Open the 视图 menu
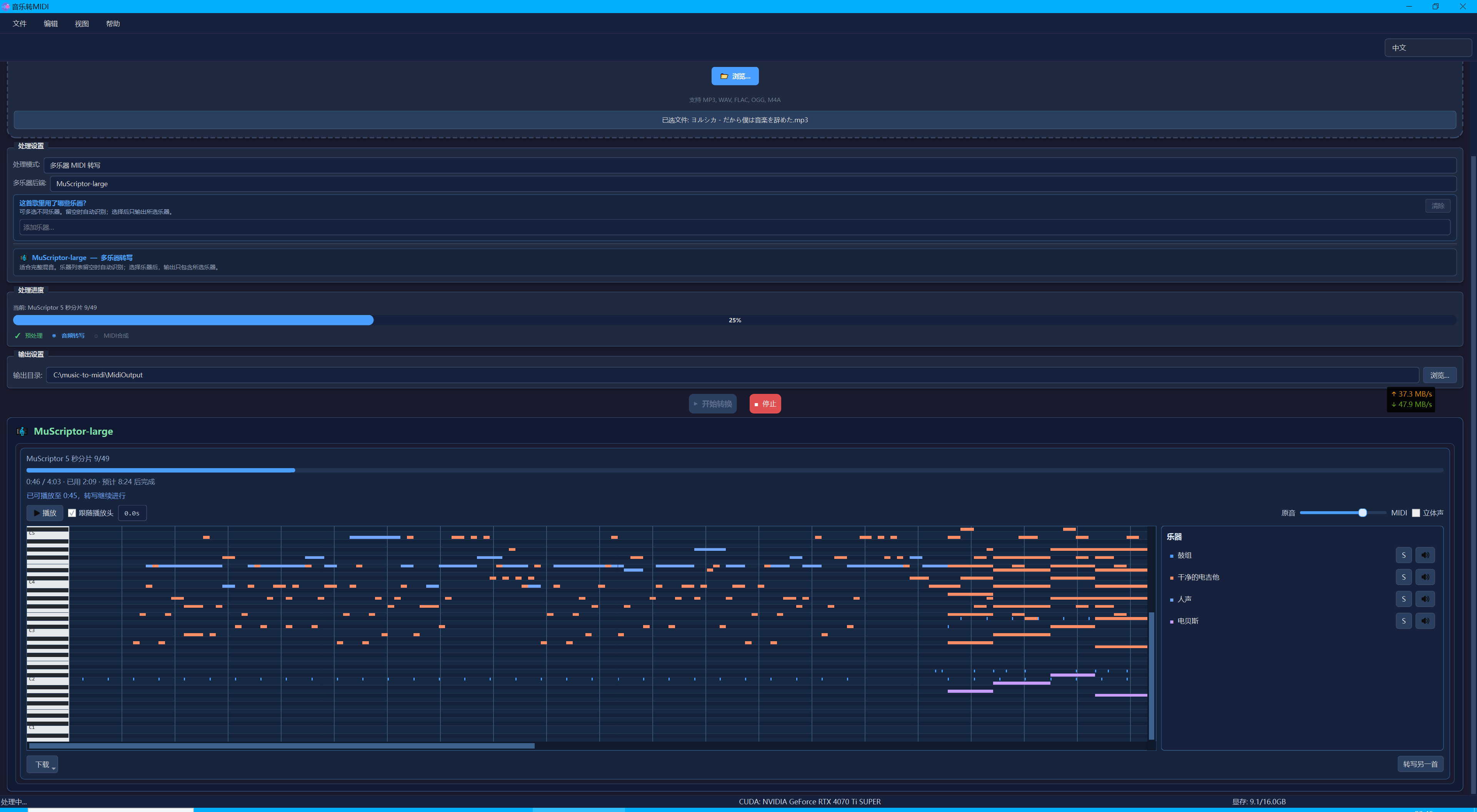This screenshot has width=1477, height=812. 82,23
